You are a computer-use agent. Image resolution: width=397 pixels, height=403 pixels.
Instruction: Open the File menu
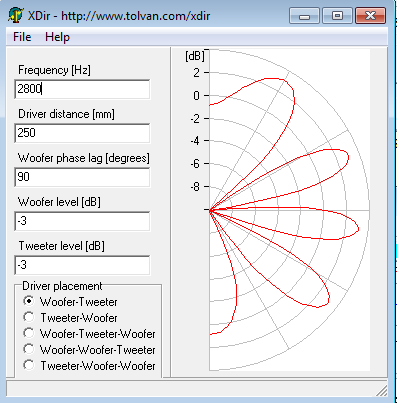point(22,37)
